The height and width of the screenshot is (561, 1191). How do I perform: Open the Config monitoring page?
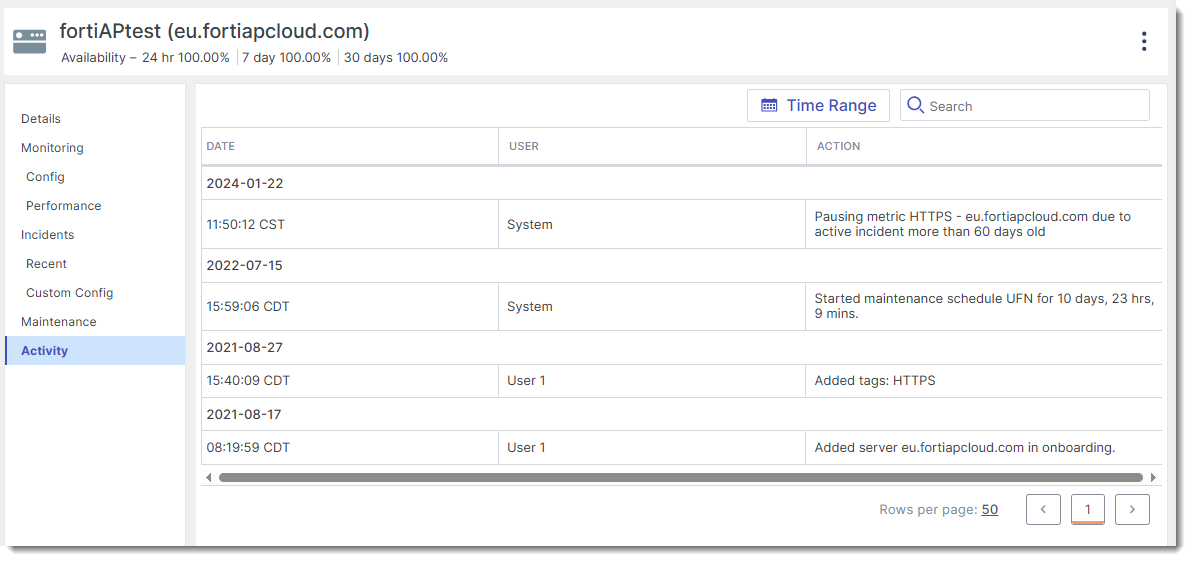tap(45, 177)
